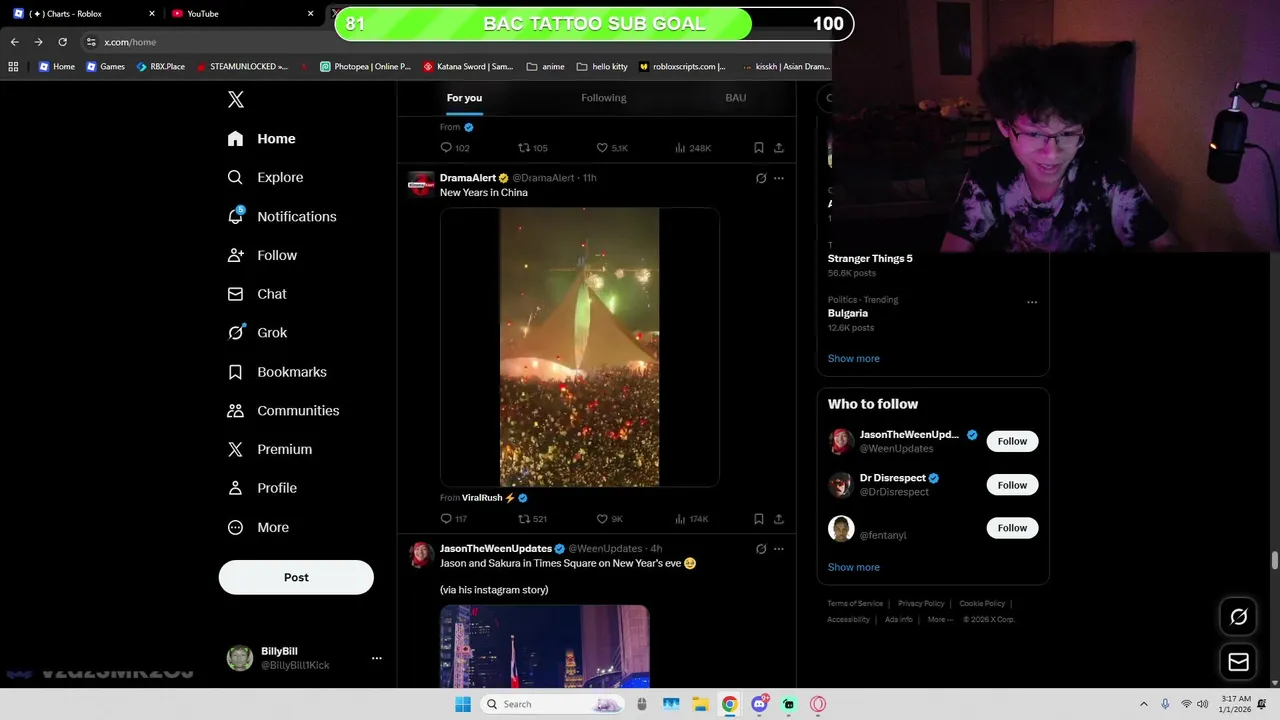This screenshot has width=1280, height=720.
Task: Open DramaAlert post's three-dot menu
Action: [779, 178]
